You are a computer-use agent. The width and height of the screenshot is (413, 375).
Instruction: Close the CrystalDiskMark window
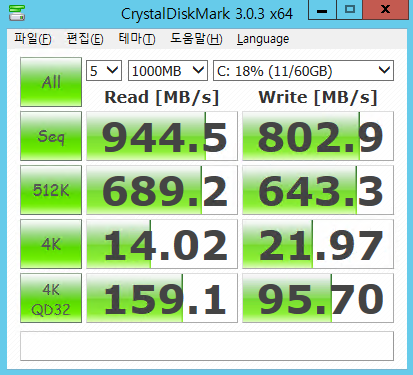click(x=386, y=10)
